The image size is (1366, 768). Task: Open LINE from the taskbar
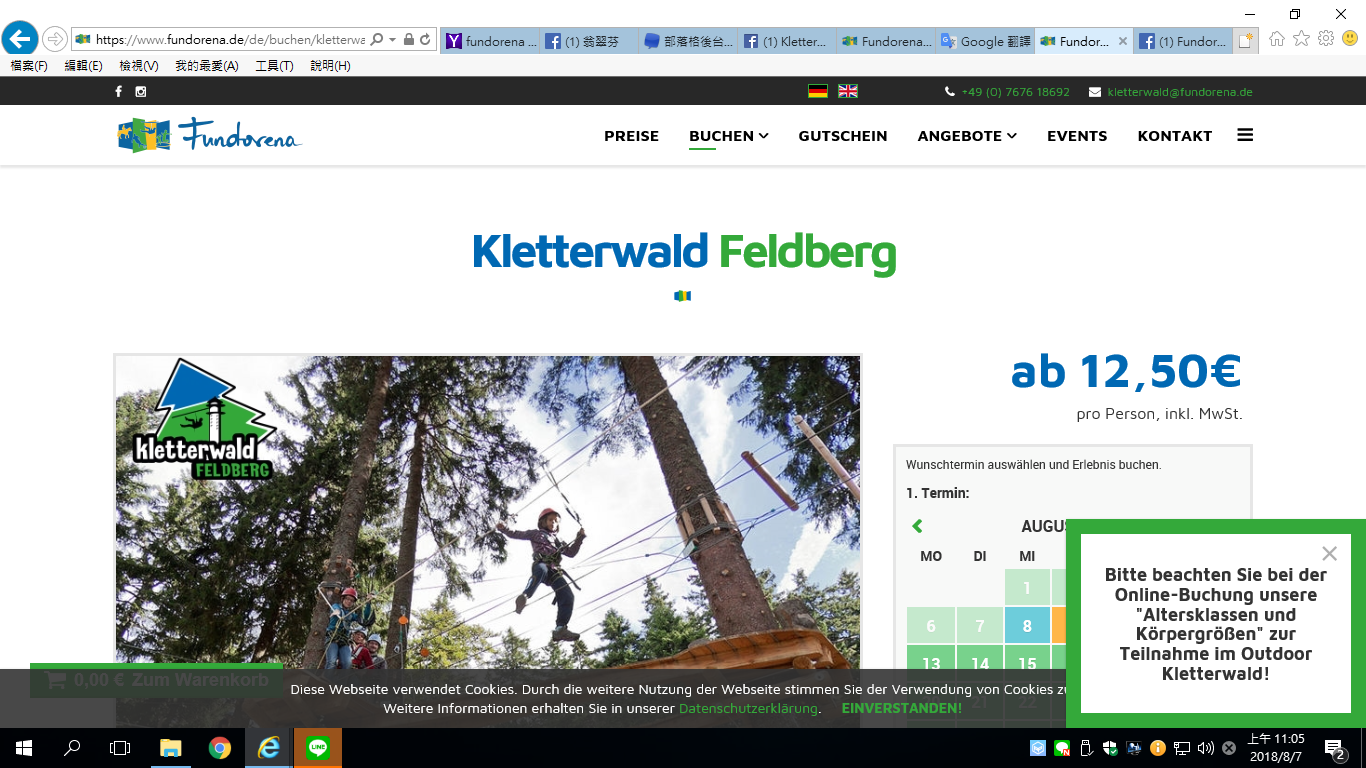[318, 748]
